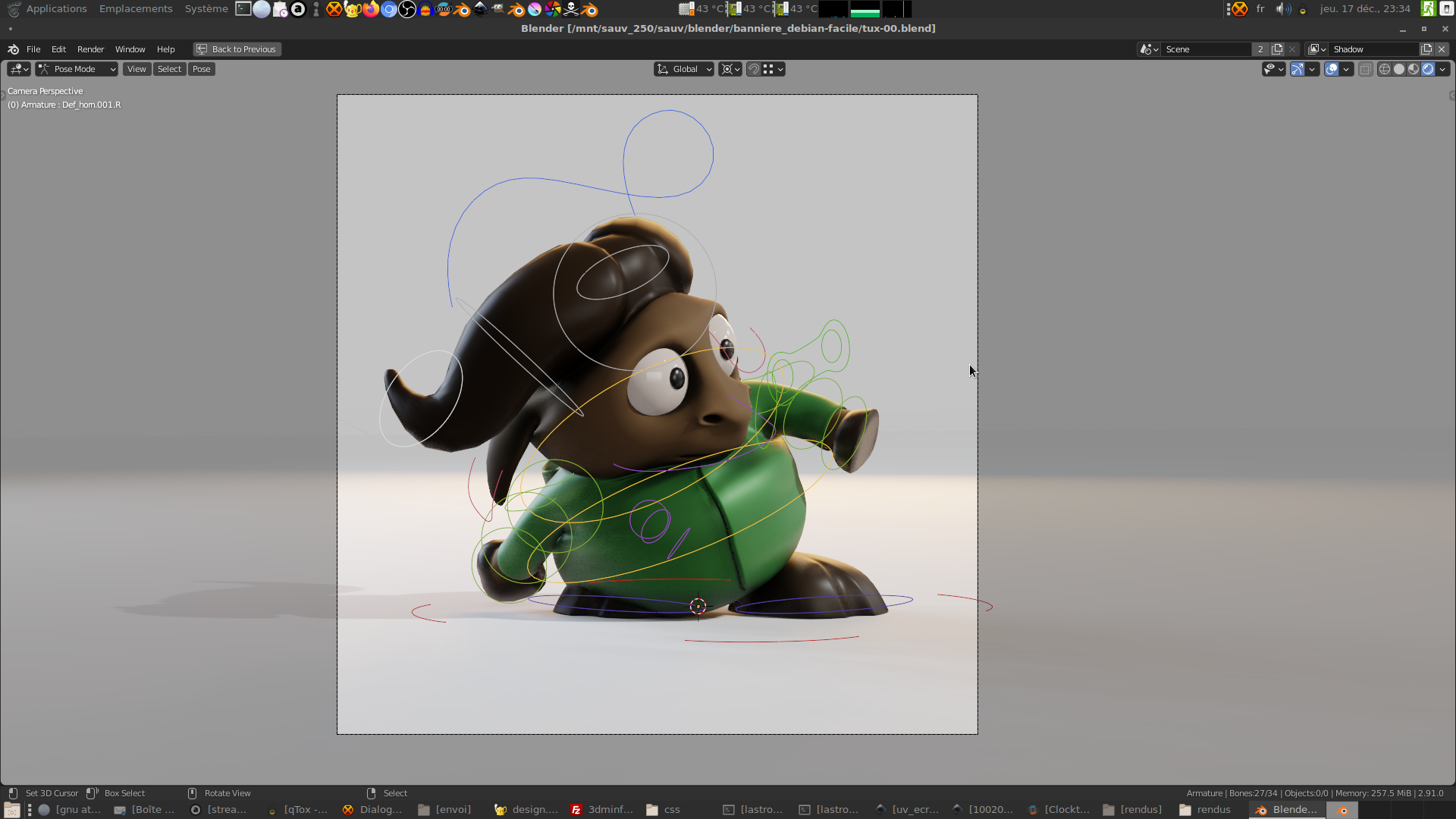The height and width of the screenshot is (819, 1456).
Task: Click the 3D cursor in the viewport
Action: (x=698, y=606)
